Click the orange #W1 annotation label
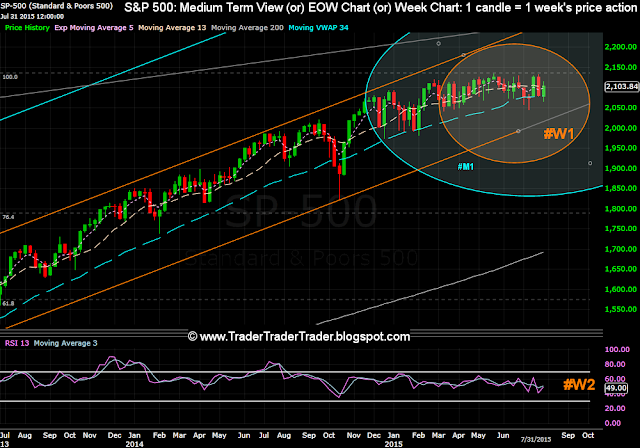 point(559,133)
